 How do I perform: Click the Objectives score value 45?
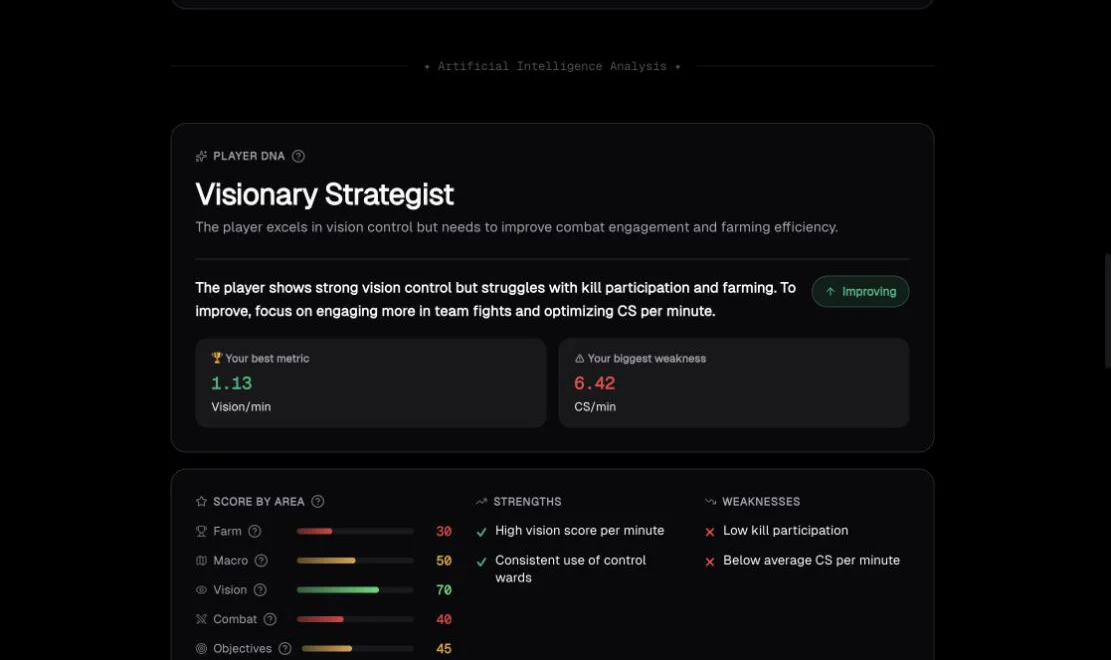(444, 649)
